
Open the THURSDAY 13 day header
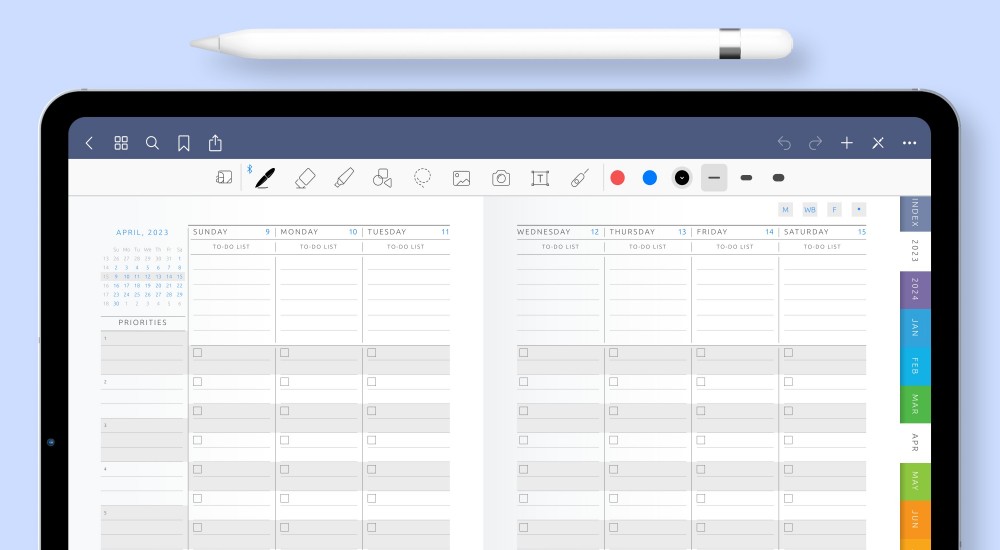click(647, 232)
